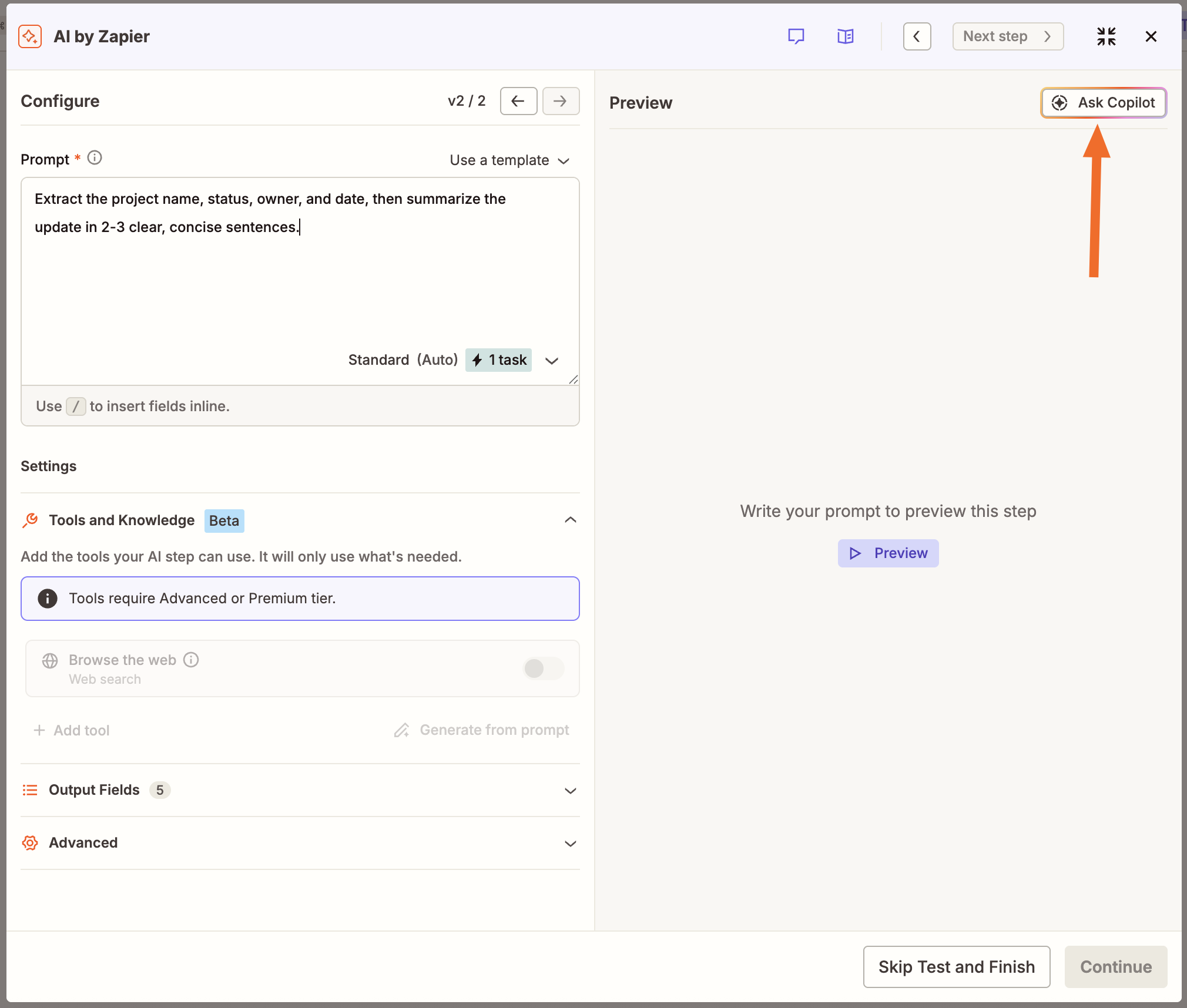1187x1008 pixels.
Task: Click Add tool
Action: point(72,730)
